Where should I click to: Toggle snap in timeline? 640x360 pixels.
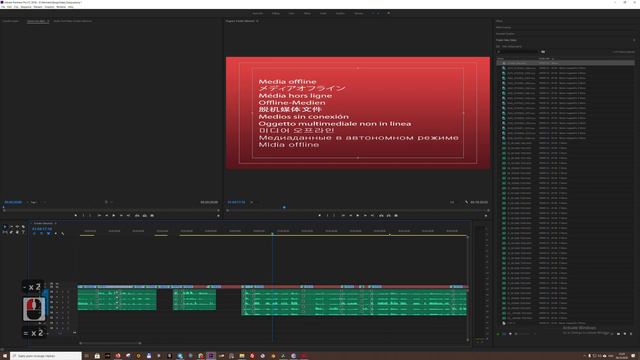[x=41, y=233]
